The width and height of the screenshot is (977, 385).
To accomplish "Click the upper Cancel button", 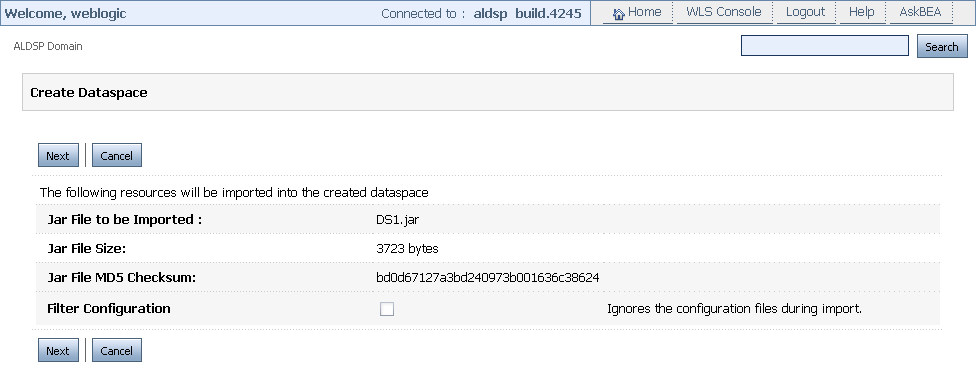I will (x=117, y=156).
